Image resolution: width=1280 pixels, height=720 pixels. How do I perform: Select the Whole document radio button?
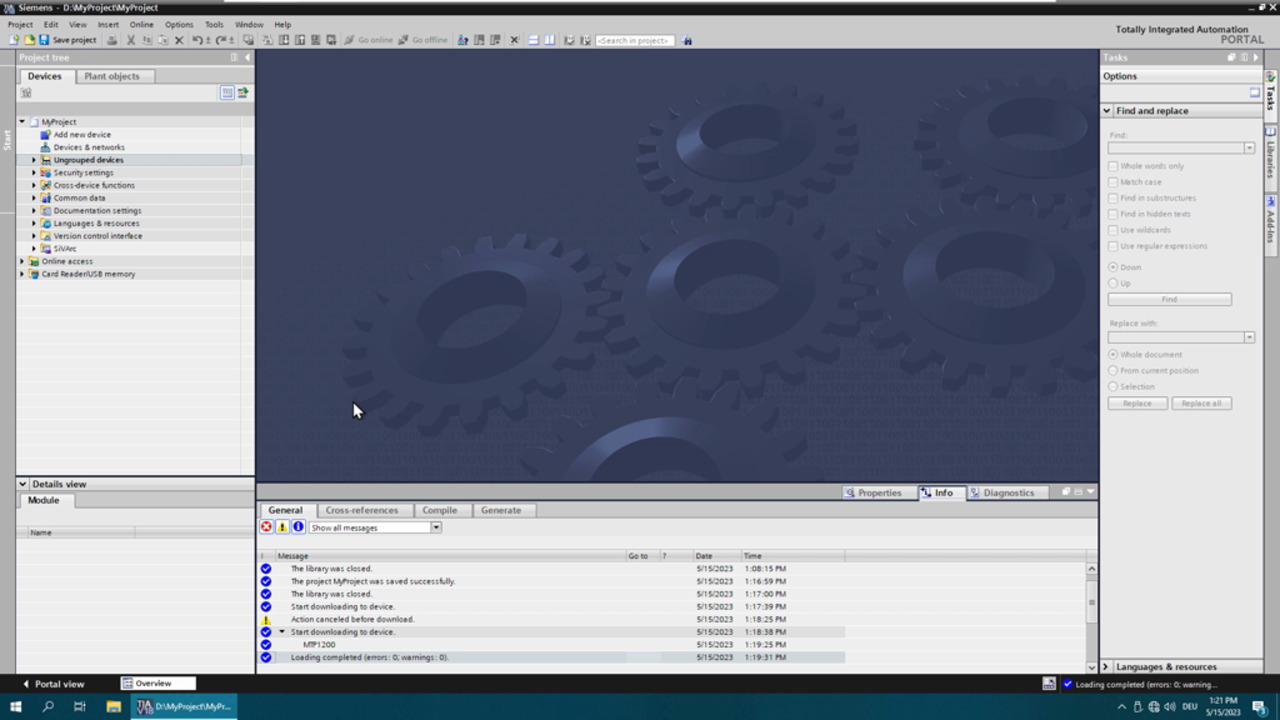1113,355
